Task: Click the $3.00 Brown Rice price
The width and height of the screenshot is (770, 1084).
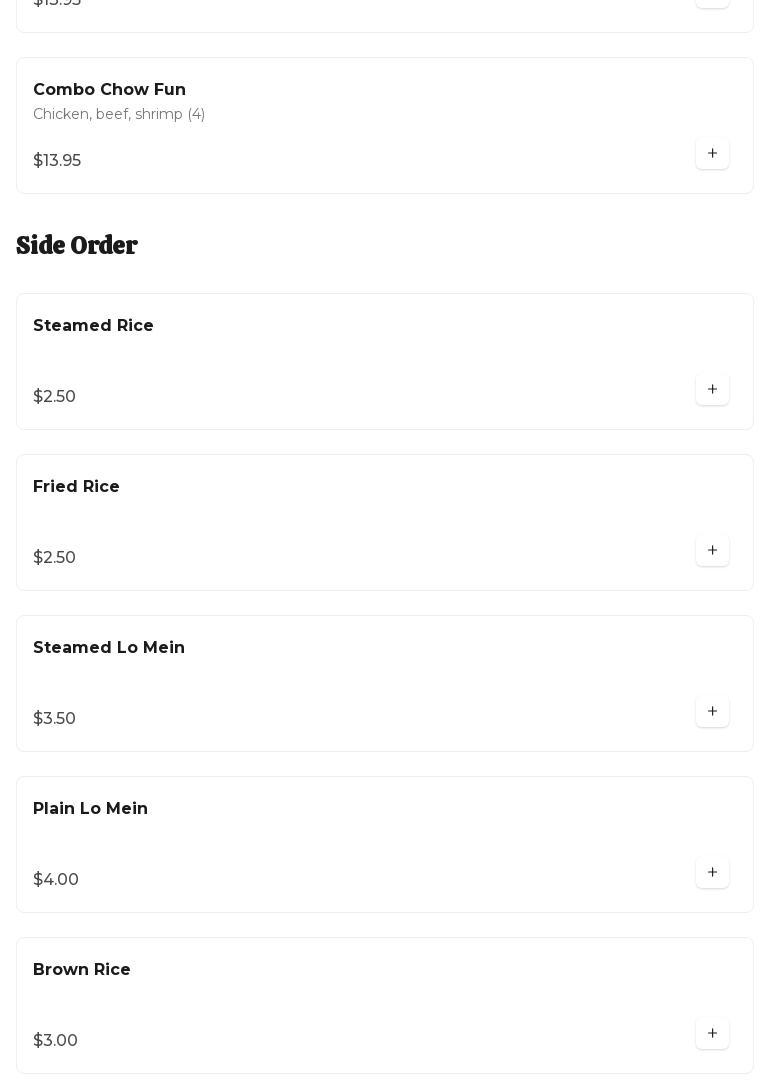Action: coord(56,1041)
